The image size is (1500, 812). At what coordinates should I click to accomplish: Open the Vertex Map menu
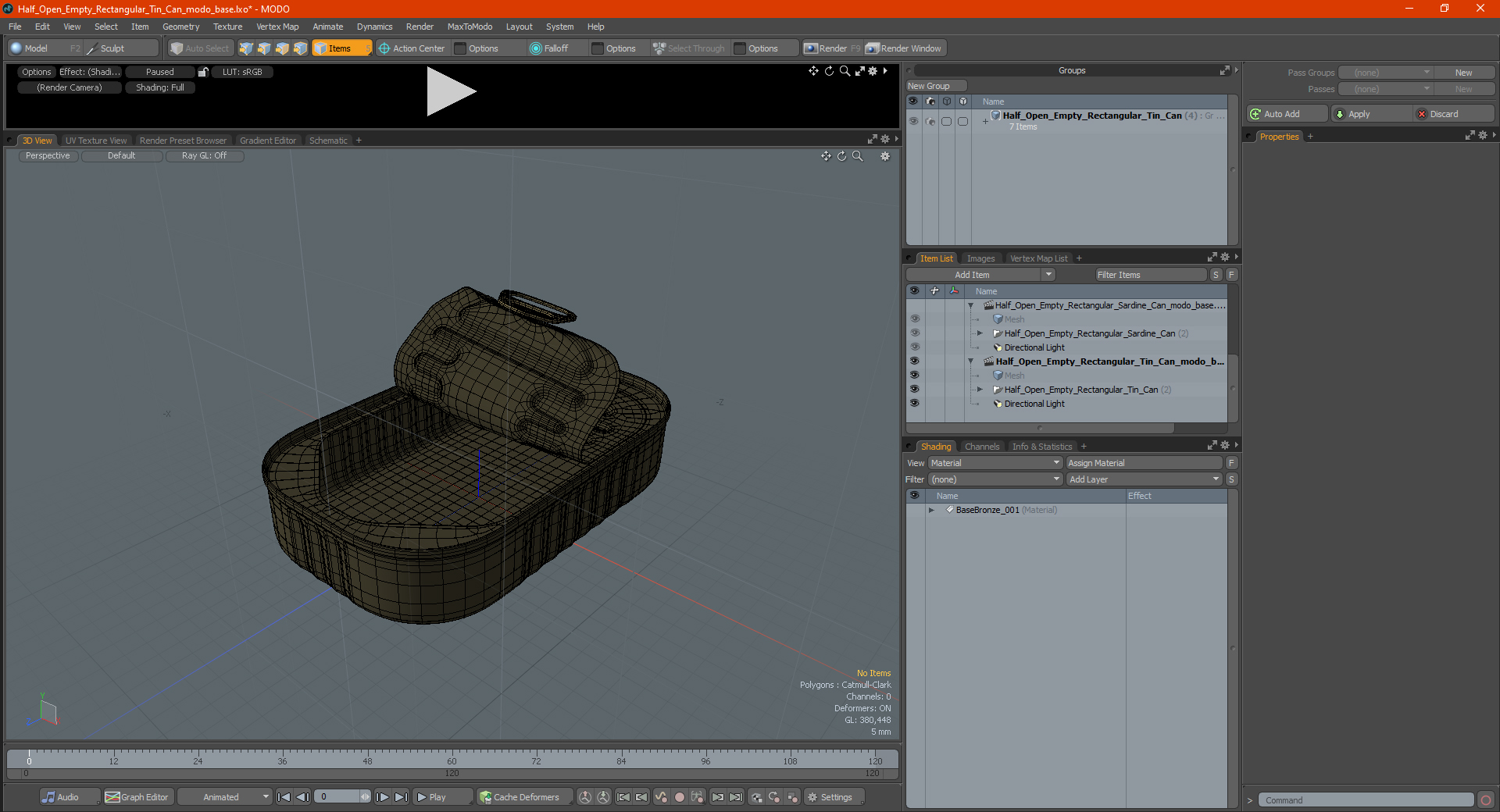[277, 27]
